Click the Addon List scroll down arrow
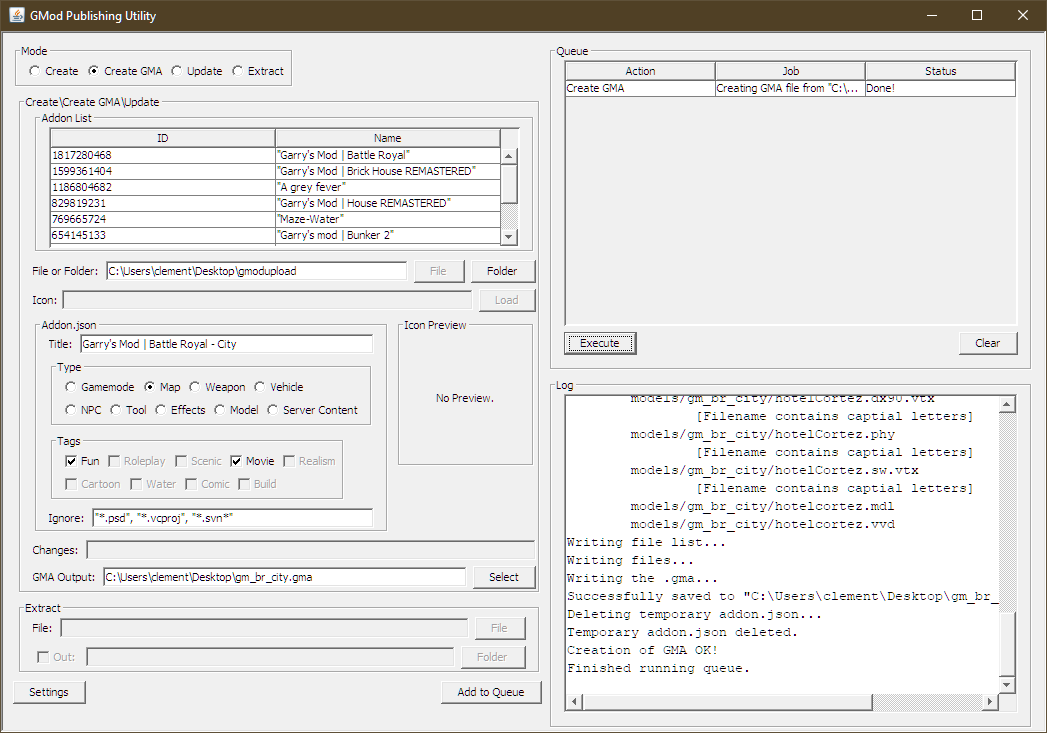This screenshot has width=1047, height=733. (509, 236)
